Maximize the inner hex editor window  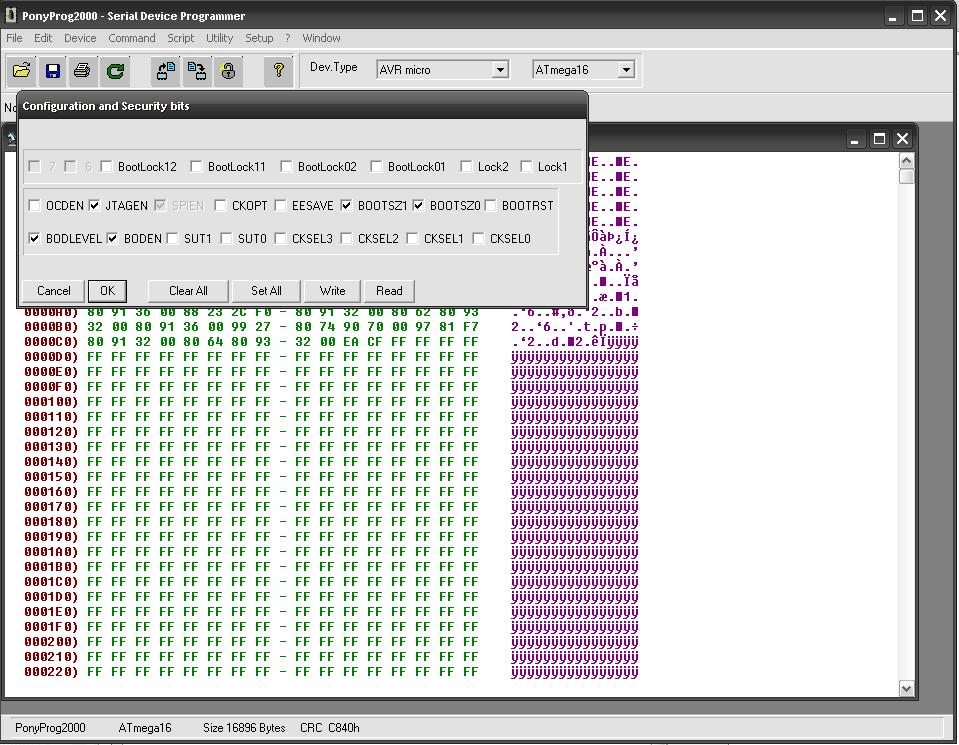pyautogui.click(x=879, y=139)
